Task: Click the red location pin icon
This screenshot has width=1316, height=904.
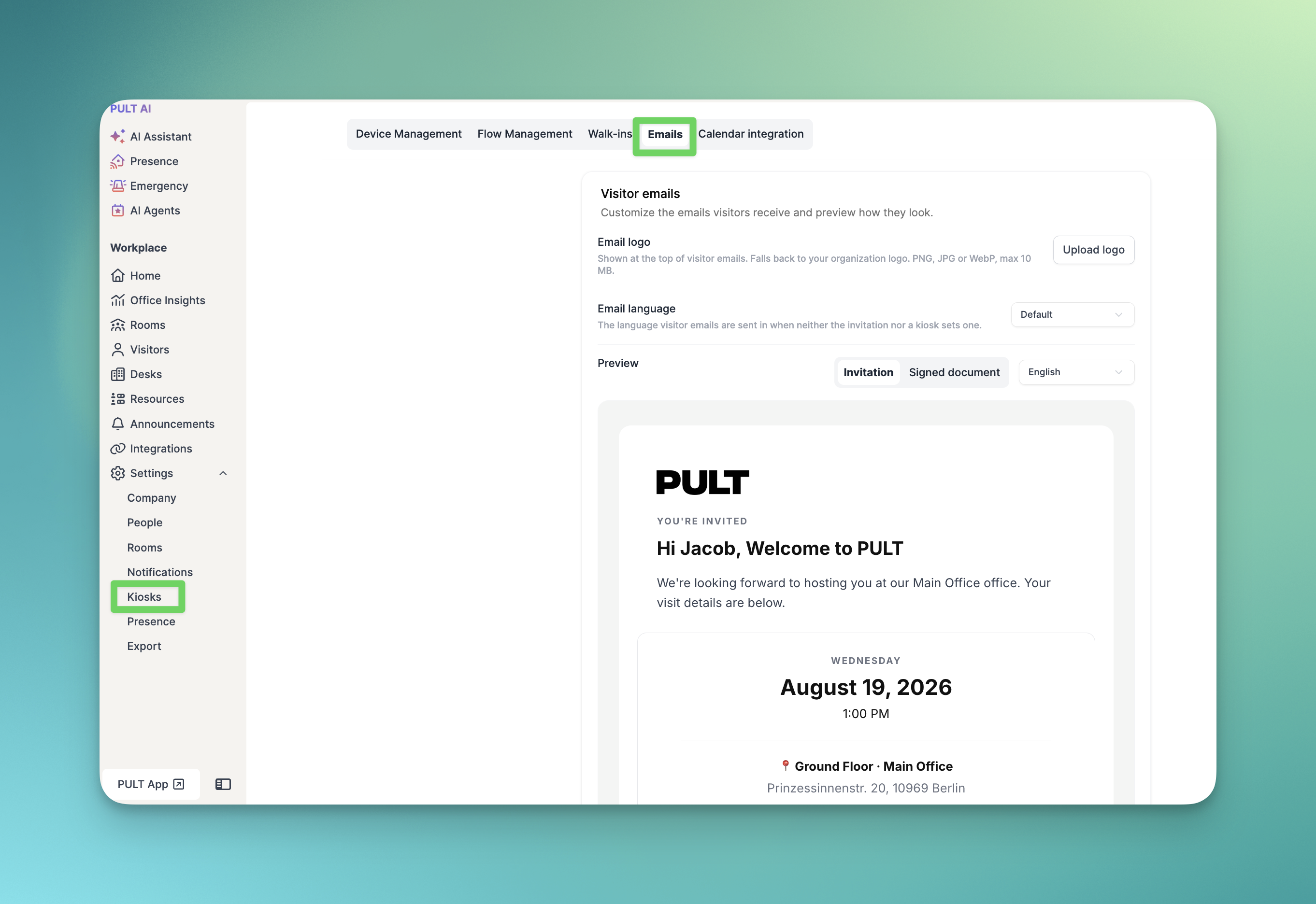Action: pos(785,766)
